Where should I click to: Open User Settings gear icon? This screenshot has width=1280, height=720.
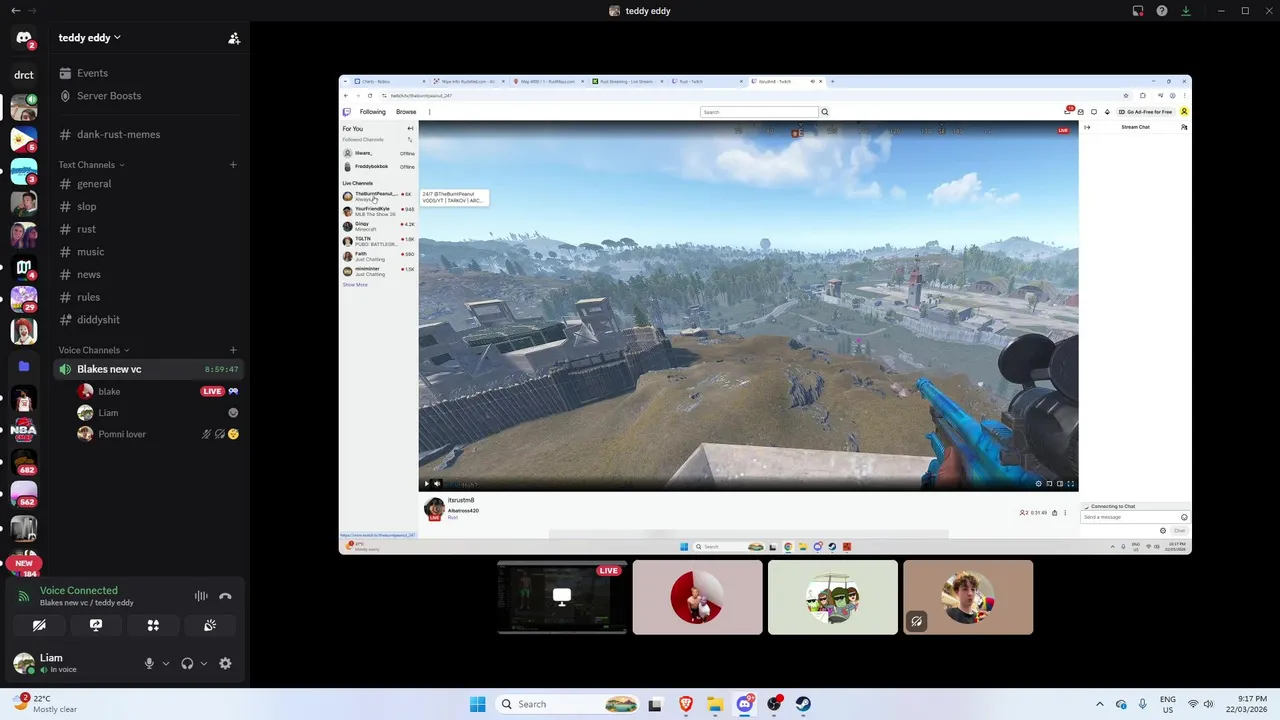(225, 663)
